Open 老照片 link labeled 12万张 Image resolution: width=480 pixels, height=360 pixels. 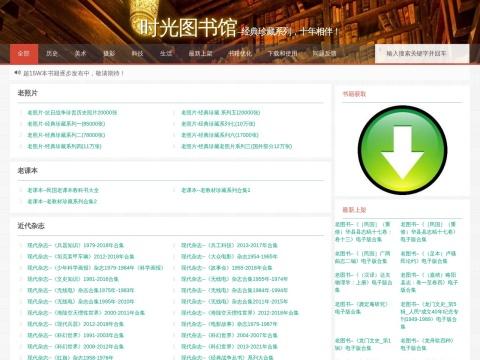point(236,146)
